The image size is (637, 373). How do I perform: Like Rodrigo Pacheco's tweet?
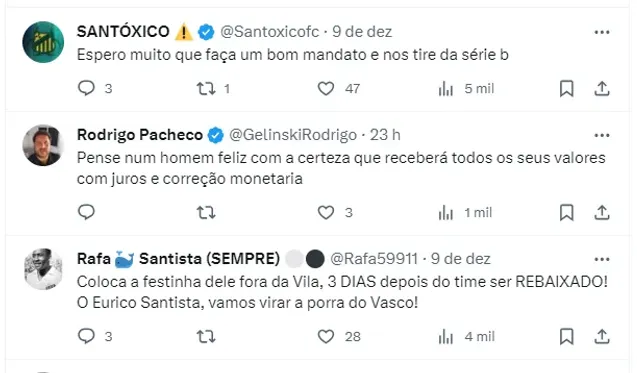[326, 213]
